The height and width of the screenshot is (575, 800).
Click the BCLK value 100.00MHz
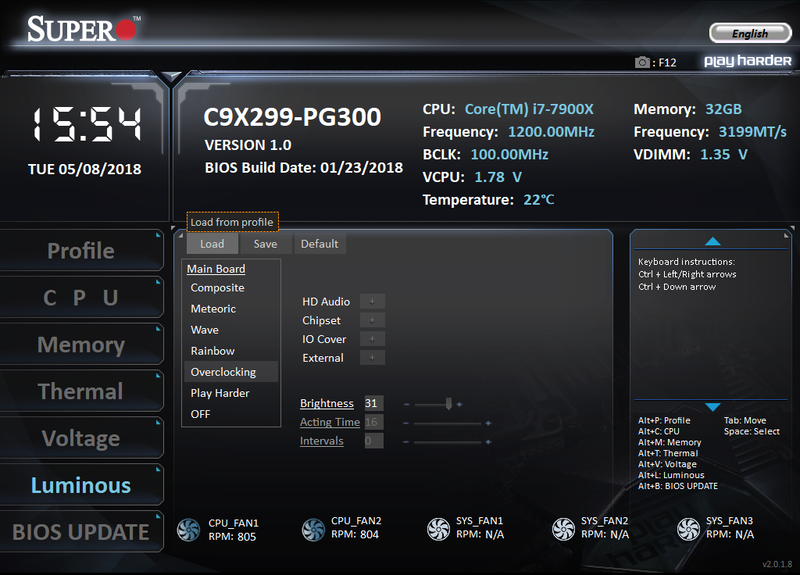(x=509, y=155)
